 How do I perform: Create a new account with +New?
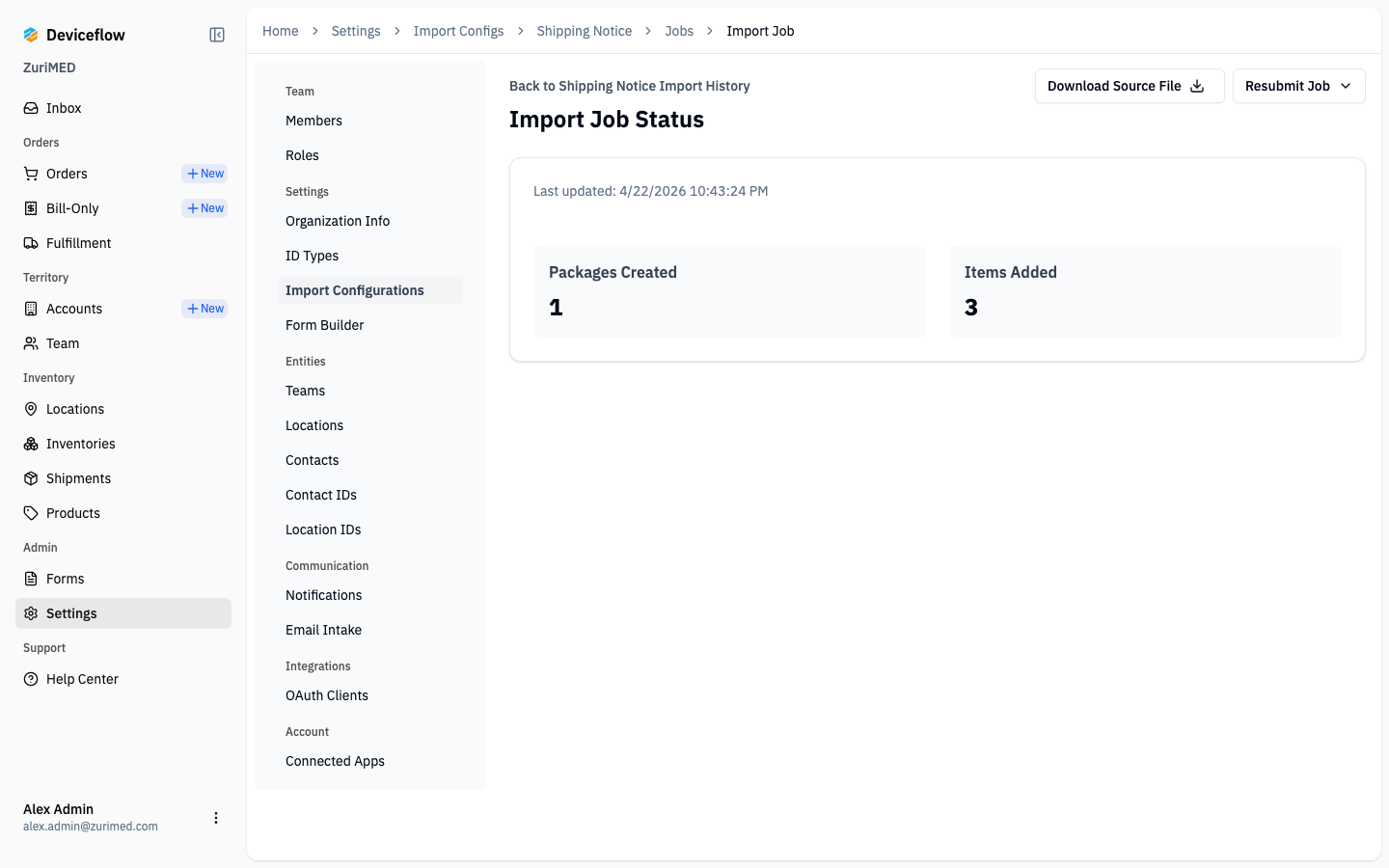coord(204,309)
